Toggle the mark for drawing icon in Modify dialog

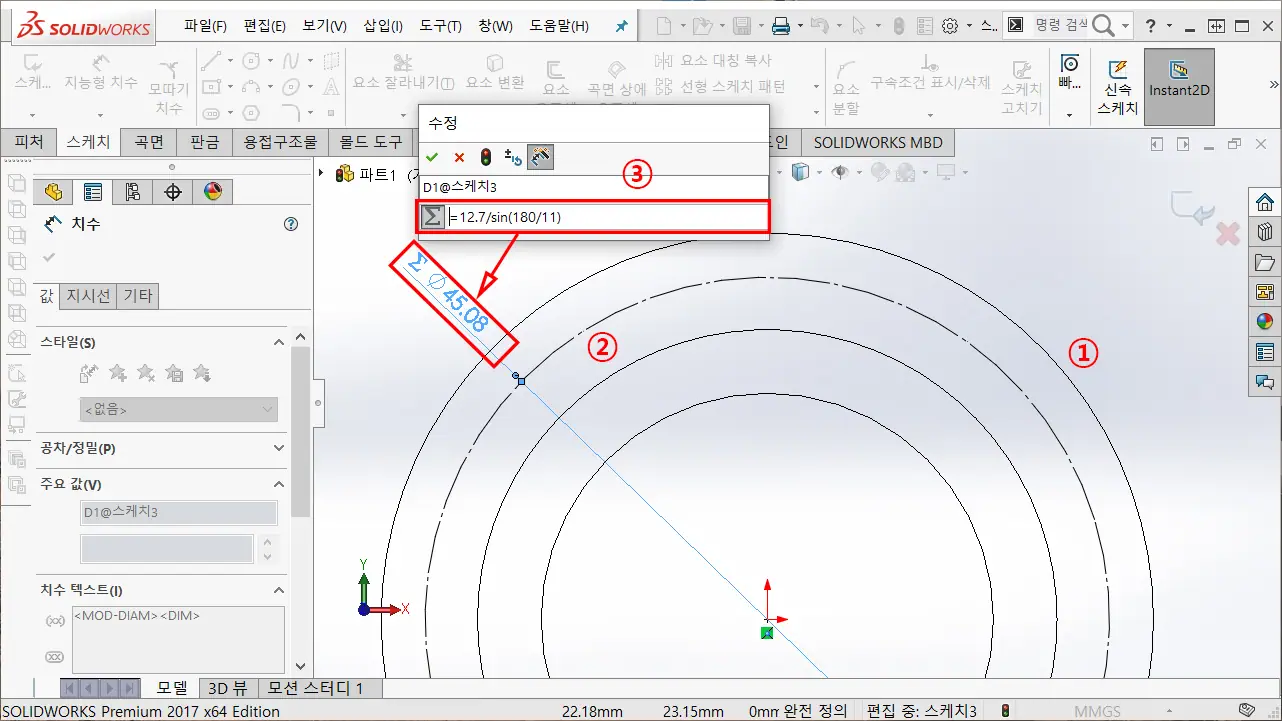[540, 157]
